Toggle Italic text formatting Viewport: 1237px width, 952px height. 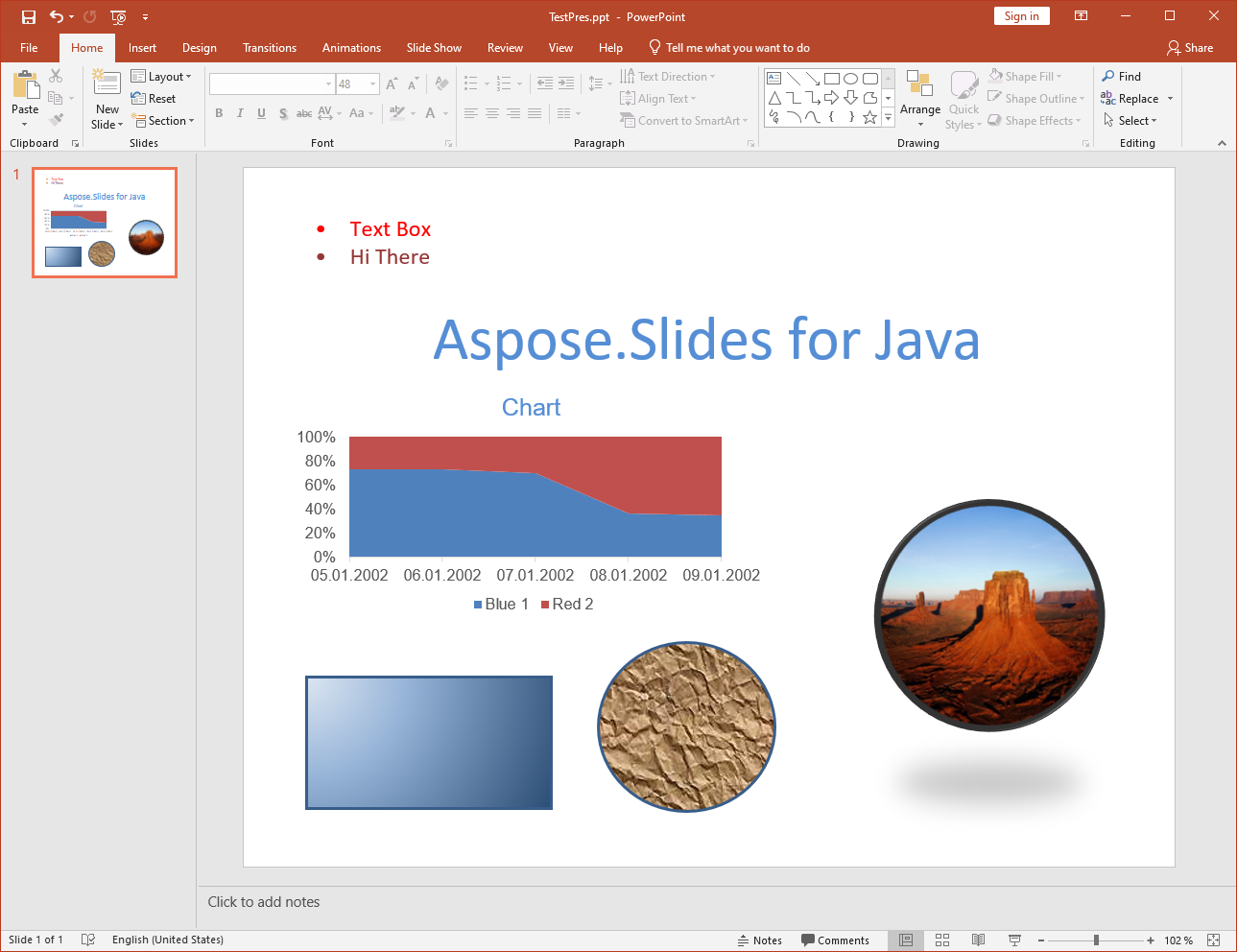coord(240,113)
